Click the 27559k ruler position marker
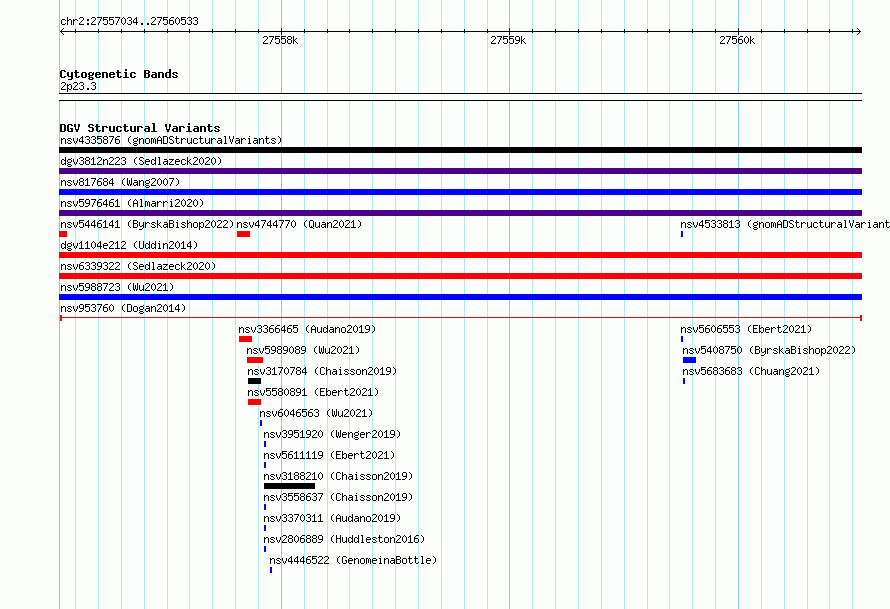Screen dimensions: 890x609 coord(508,40)
